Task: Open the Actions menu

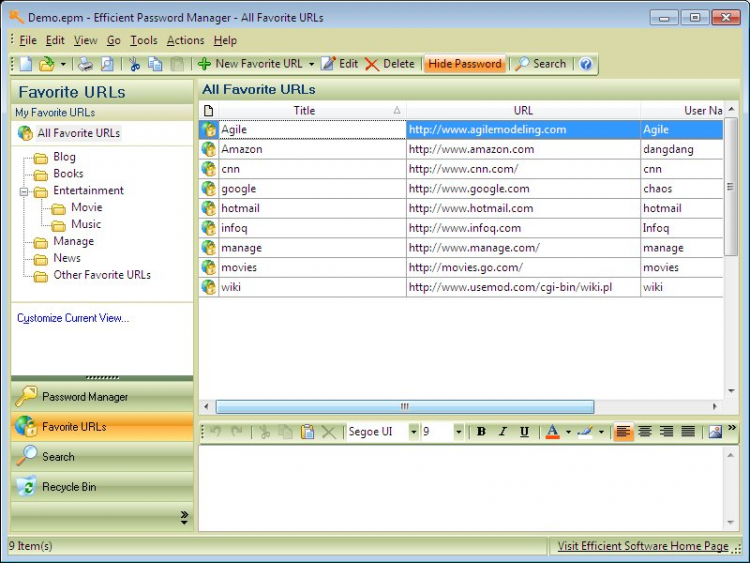Action: [x=185, y=40]
